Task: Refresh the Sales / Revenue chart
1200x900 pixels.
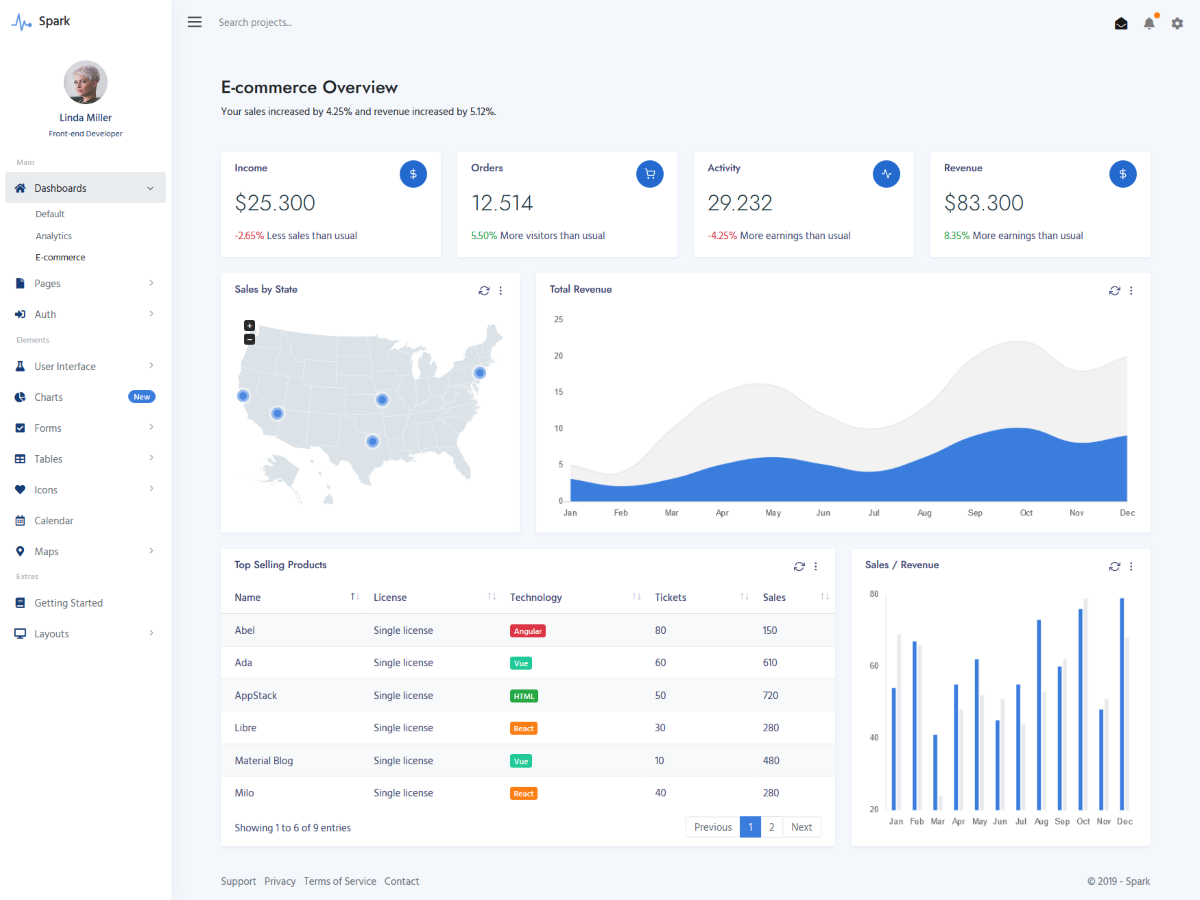Action: pyautogui.click(x=1114, y=566)
